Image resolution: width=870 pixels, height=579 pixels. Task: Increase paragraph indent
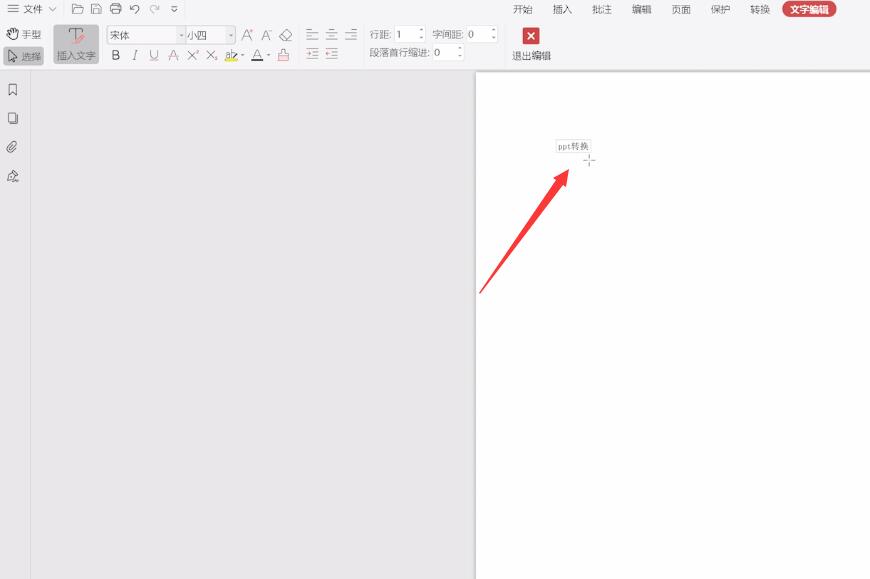tap(312, 54)
